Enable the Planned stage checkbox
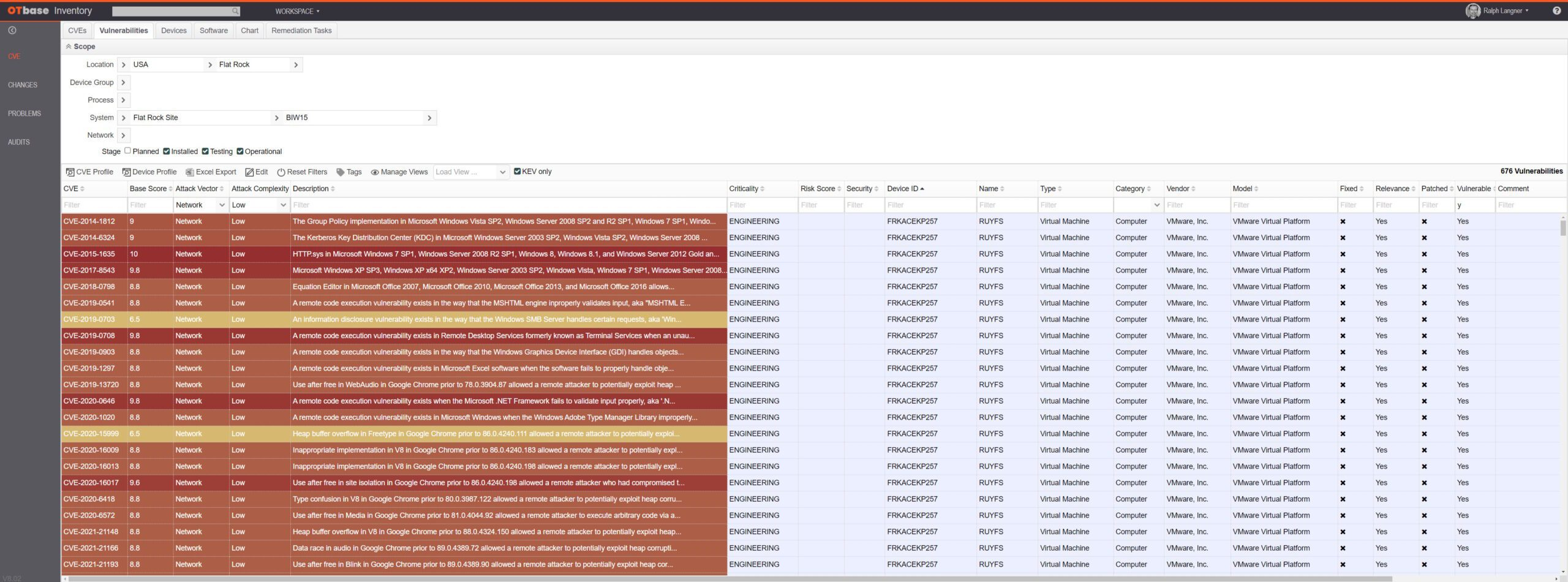 [127, 151]
